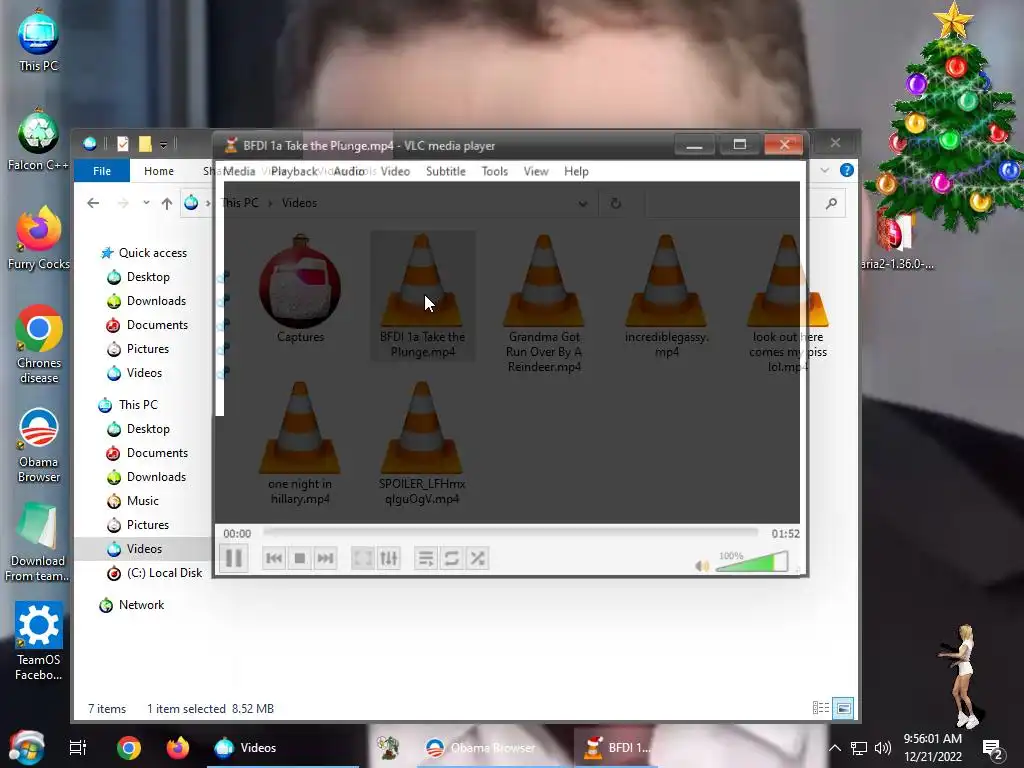Open the VLC Tools menu
This screenshot has height=768, width=1024.
(x=494, y=171)
